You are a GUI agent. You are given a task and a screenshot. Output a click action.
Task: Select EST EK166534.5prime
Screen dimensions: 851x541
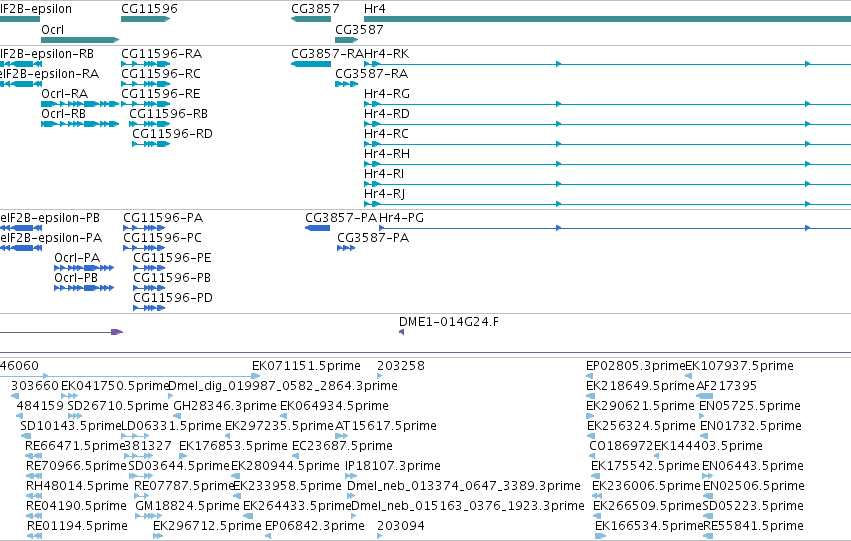(x=649, y=526)
